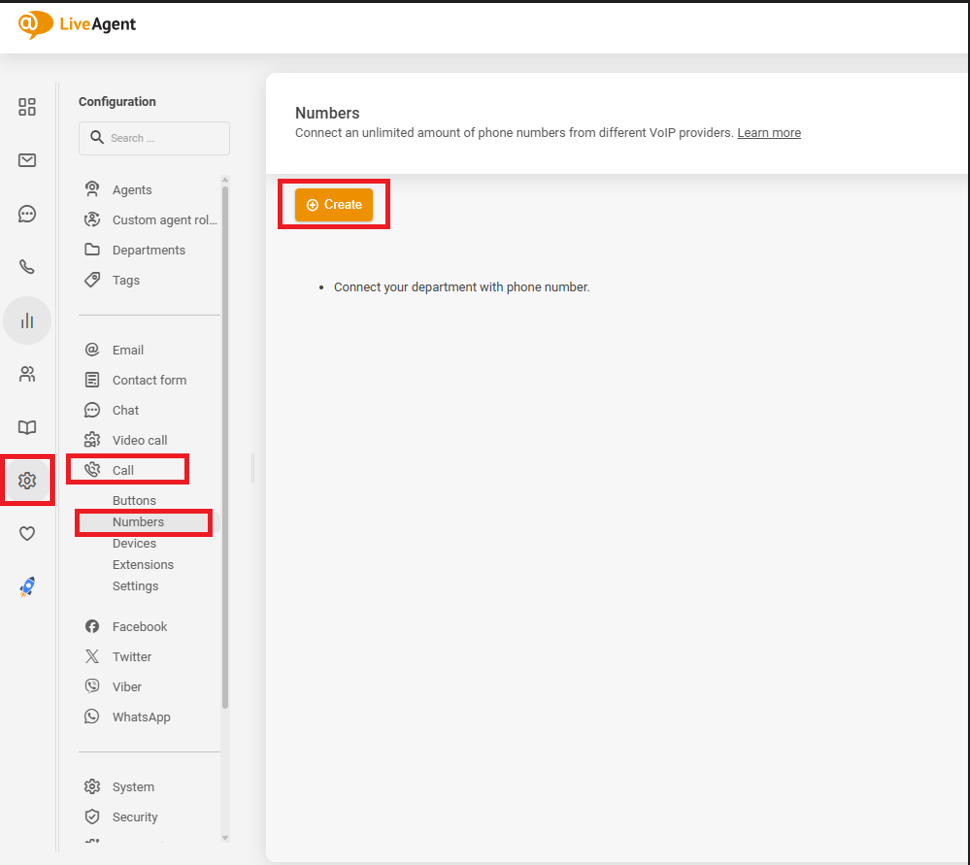The image size is (970, 865).
Task: Open the Chats speech bubble icon
Action: 27,214
